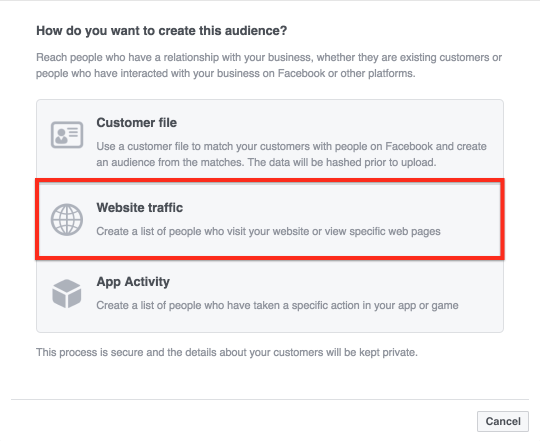Click the 'How do you want to create this audience?' title
540x441 pixels.
(x=162, y=31)
